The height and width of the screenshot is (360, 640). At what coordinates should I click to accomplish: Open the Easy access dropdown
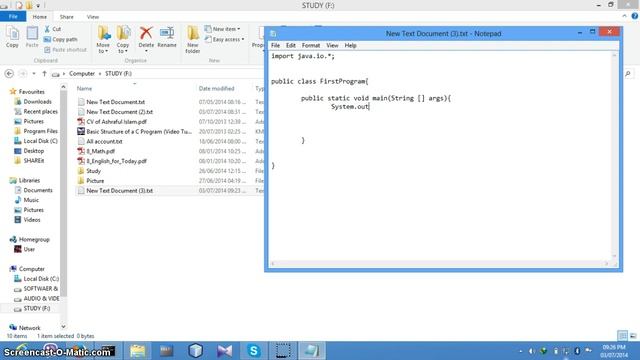[x=224, y=39]
